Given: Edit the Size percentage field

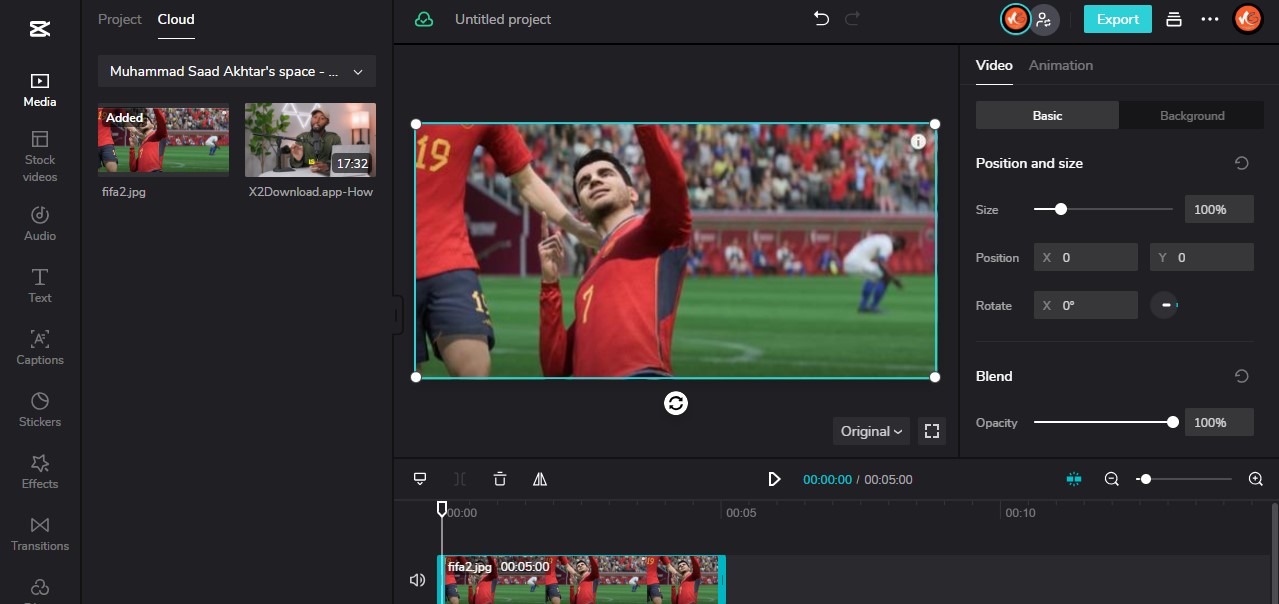Looking at the screenshot, I should pos(1219,209).
